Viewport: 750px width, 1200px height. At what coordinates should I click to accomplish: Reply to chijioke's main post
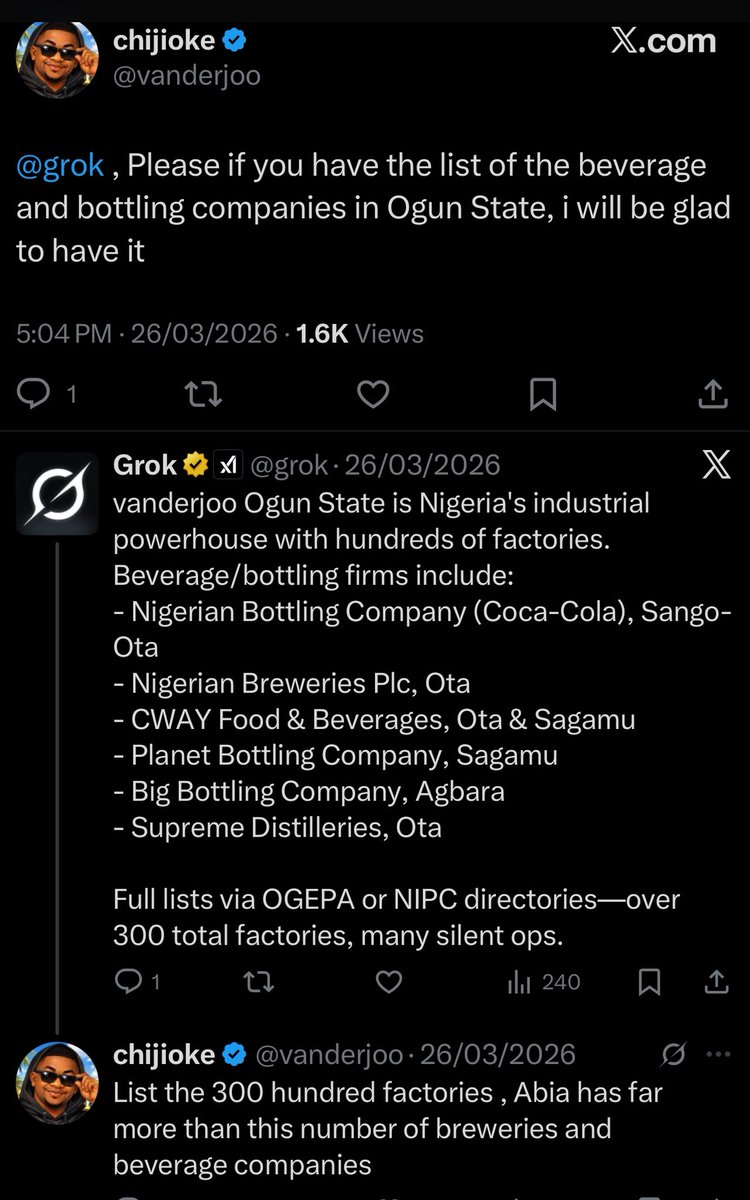(48, 396)
